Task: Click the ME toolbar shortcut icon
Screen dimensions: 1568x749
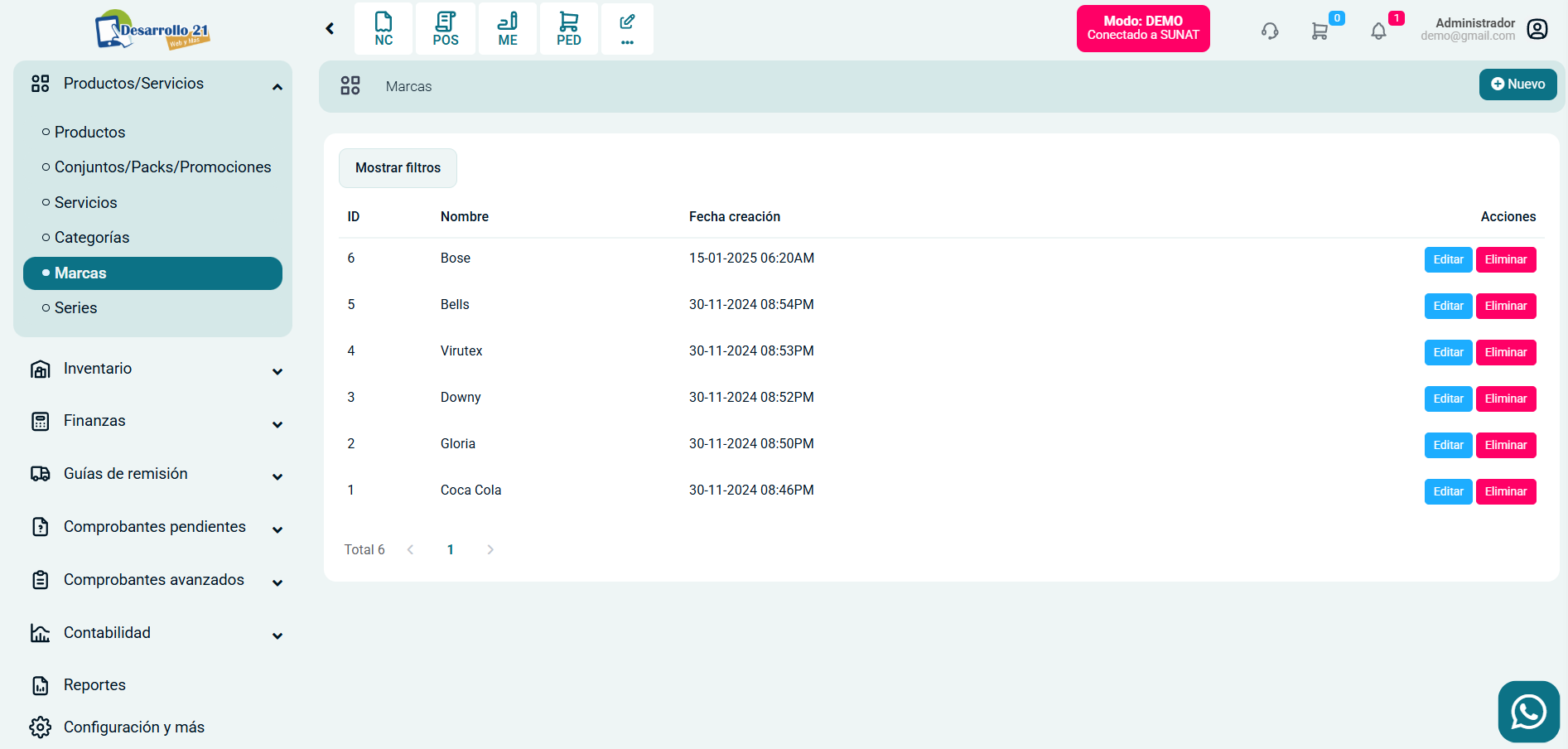Action: point(508,29)
